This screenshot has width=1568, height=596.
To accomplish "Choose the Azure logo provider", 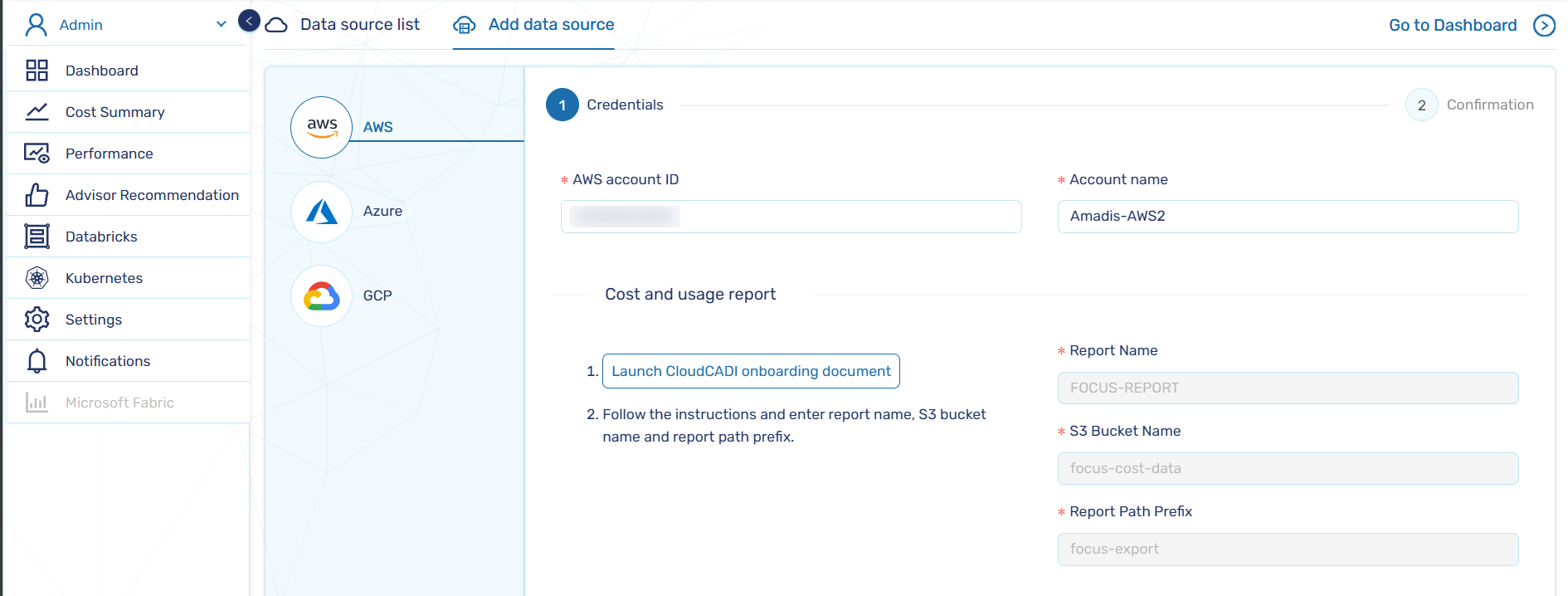I will pyautogui.click(x=322, y=212).
